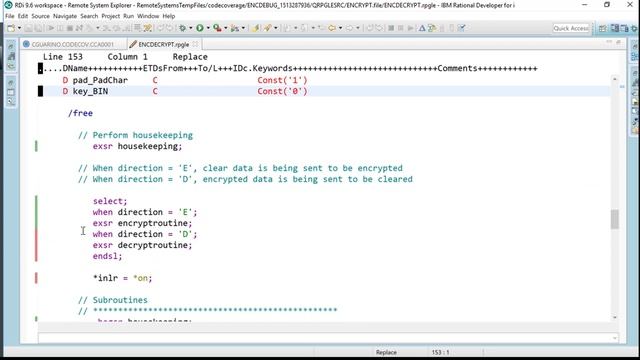Click the Code Coverage launch icon
Viewport: 640px width, 360px height.
[217, 28]
